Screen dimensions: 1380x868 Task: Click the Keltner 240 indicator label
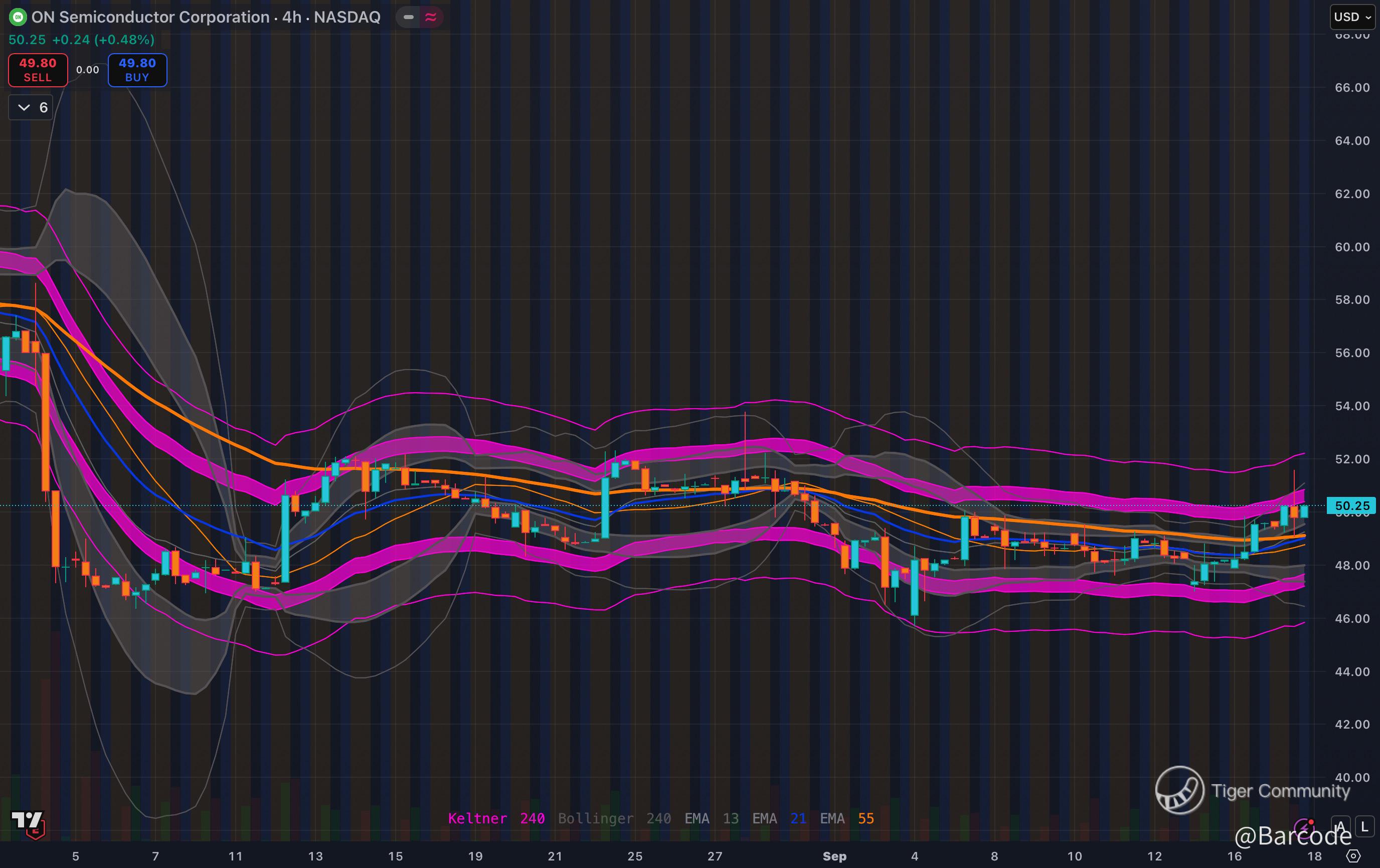pos(496,818)
